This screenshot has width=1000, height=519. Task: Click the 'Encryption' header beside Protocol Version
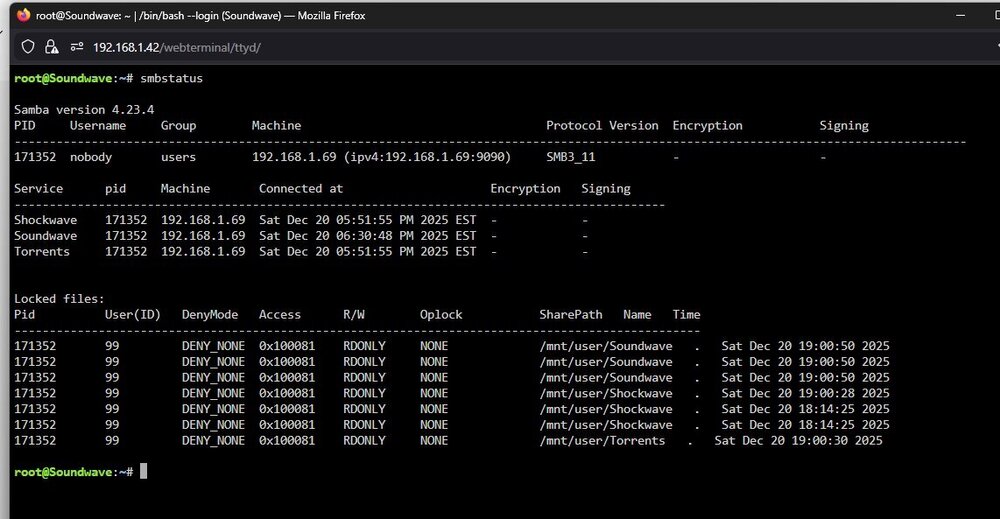pyautogui.click(x=707, y=126)
